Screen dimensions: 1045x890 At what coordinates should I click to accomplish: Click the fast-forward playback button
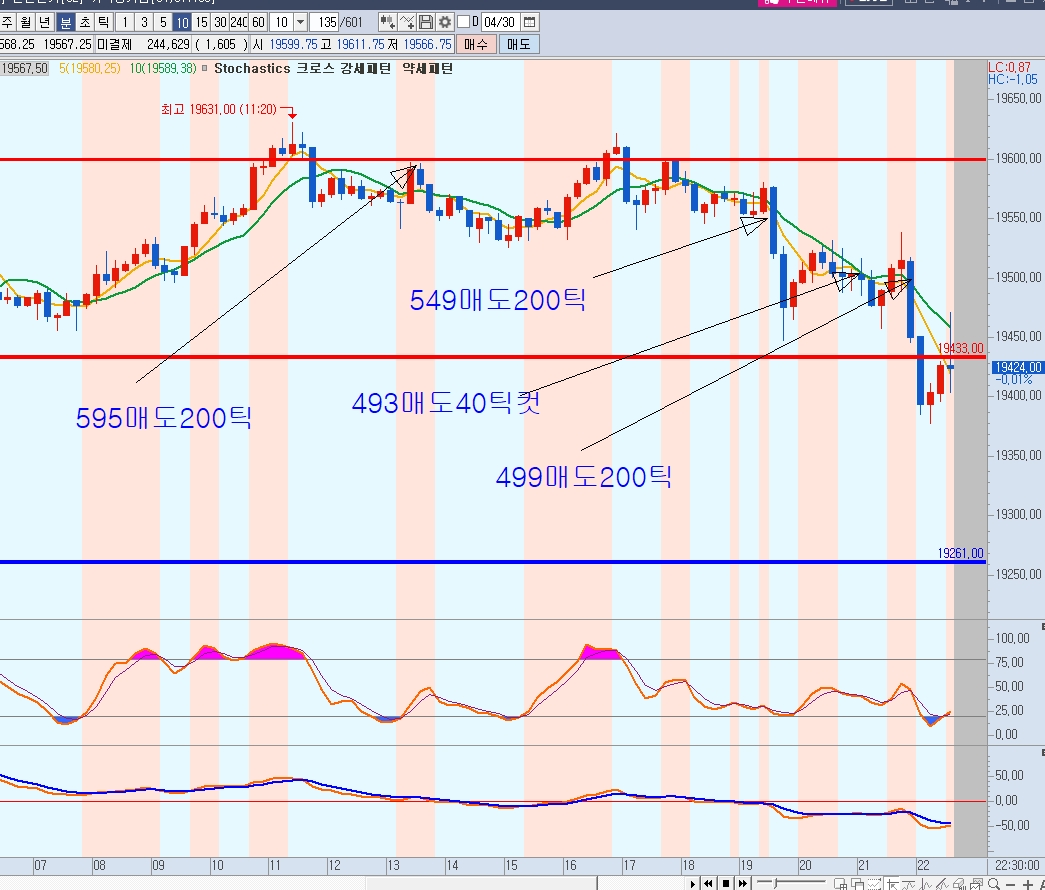pyautogui.click(x=742, y=883)
